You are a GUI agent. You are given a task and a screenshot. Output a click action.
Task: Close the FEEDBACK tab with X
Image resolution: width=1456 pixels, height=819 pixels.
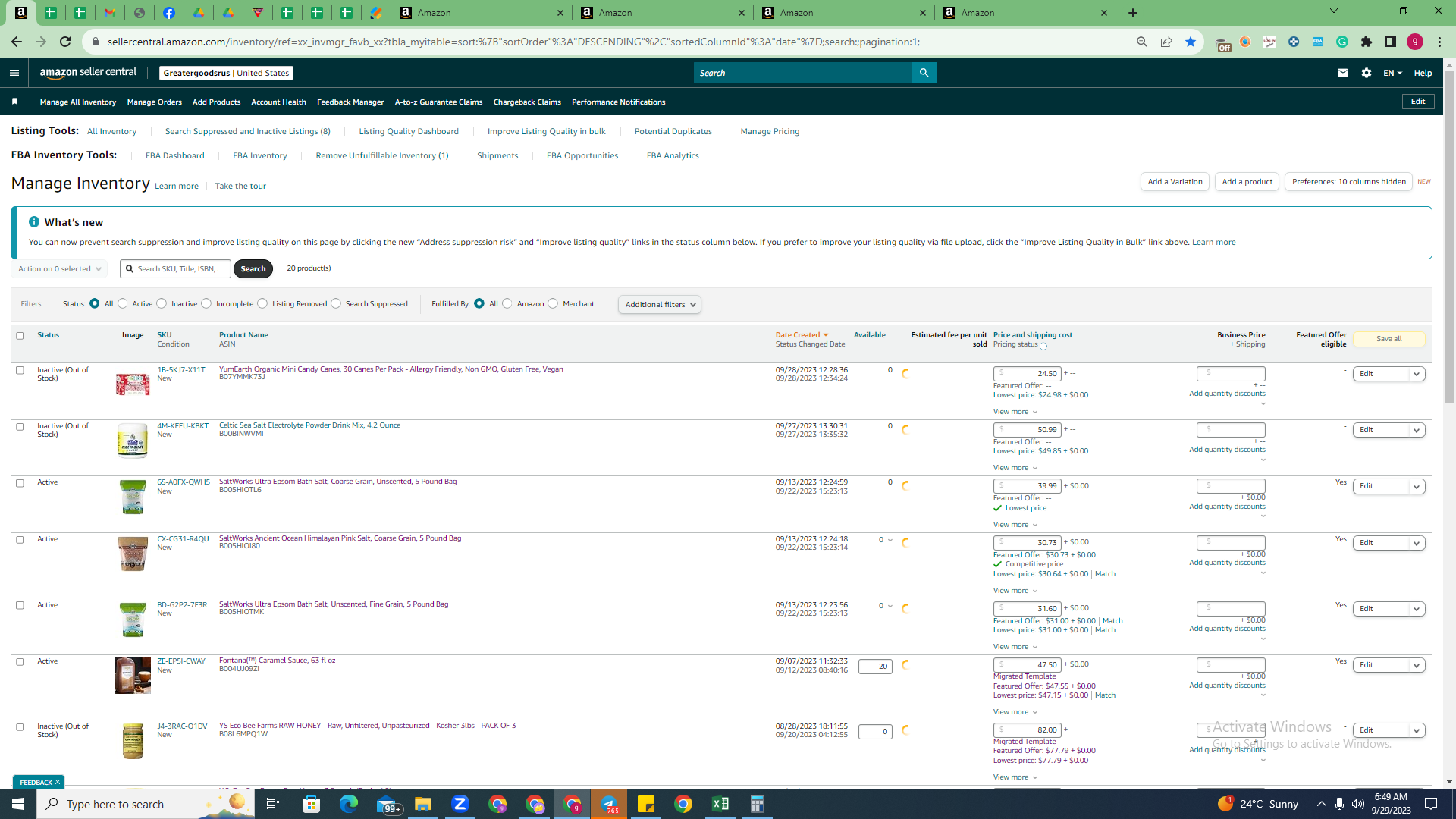tap(58, 782)
